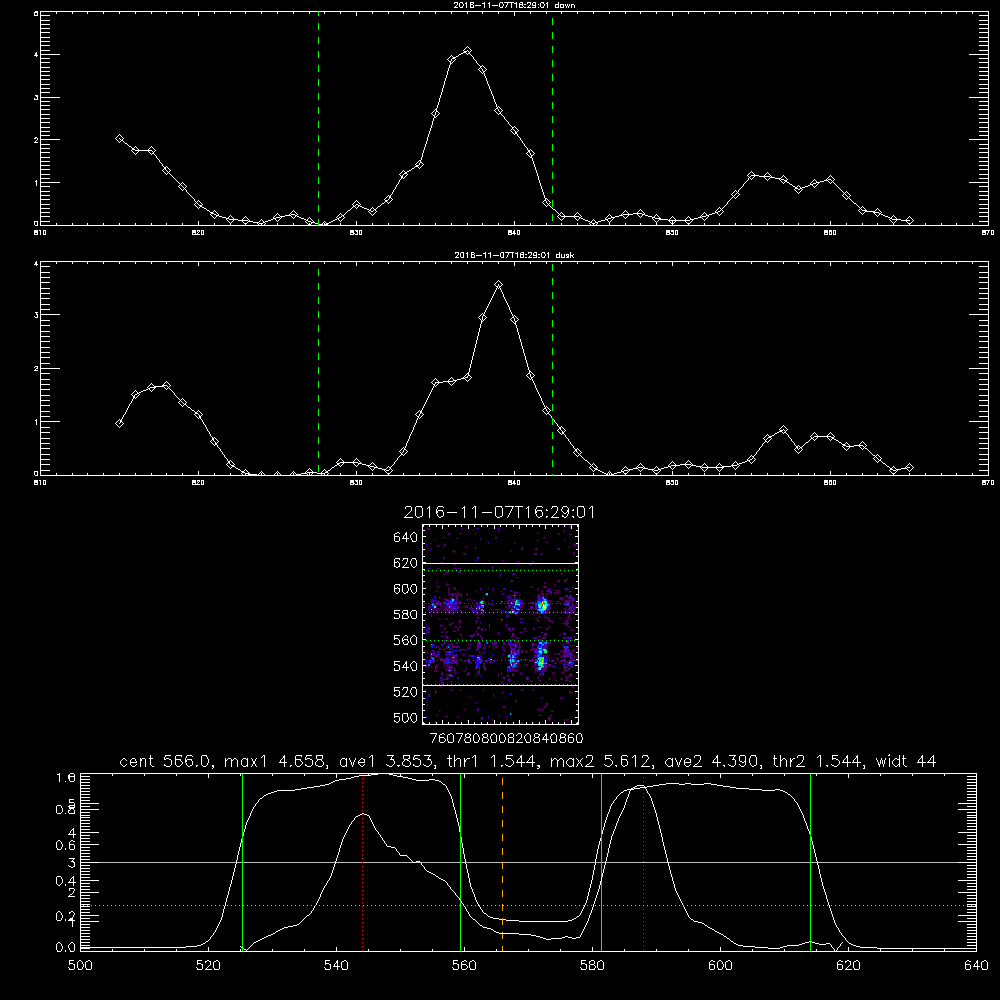1000x1000 pixels.
Task: Click the 'max1 4.658' value in stats line
Action: [x=276, y=761]
